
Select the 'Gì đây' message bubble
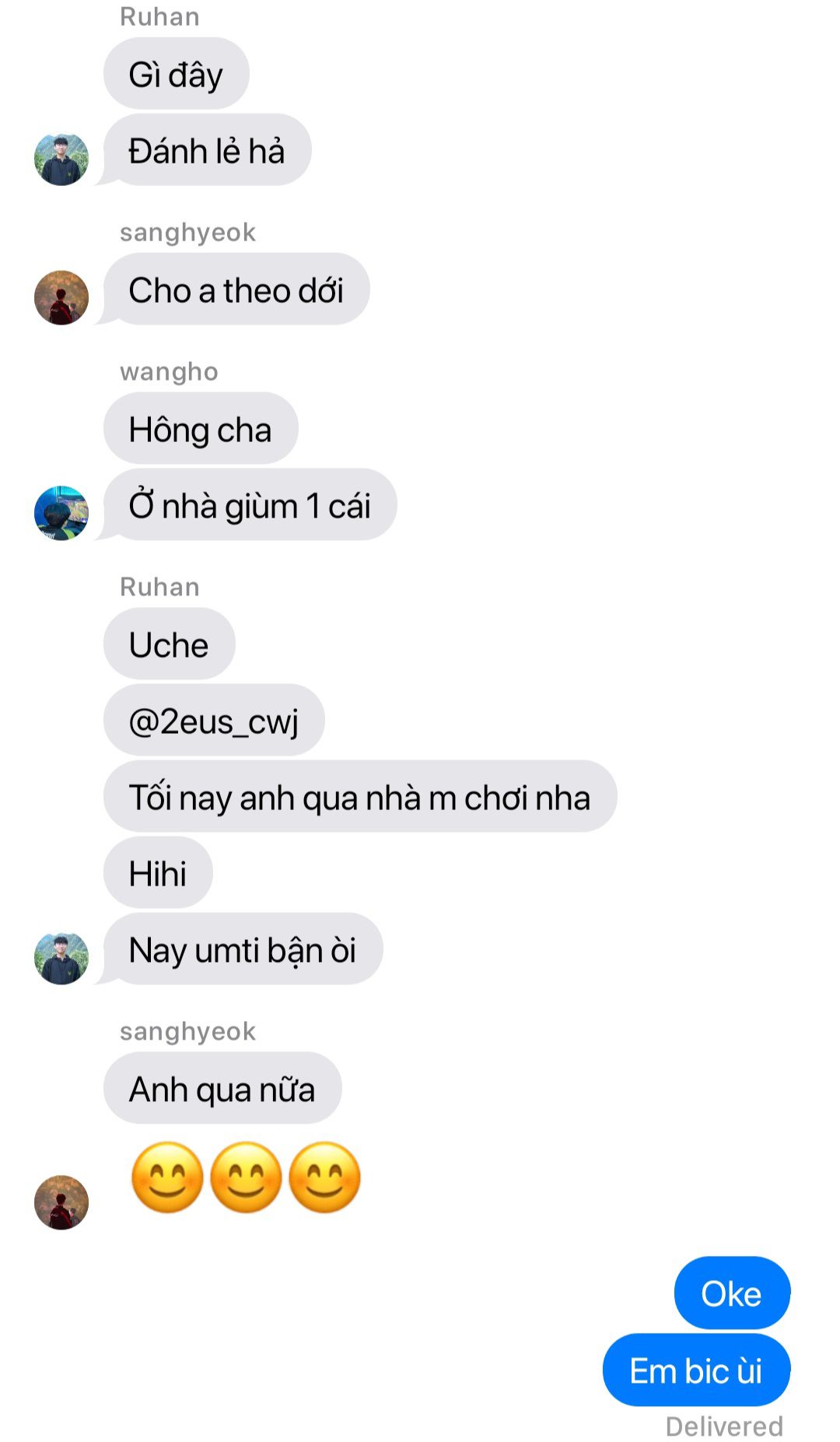177,74
